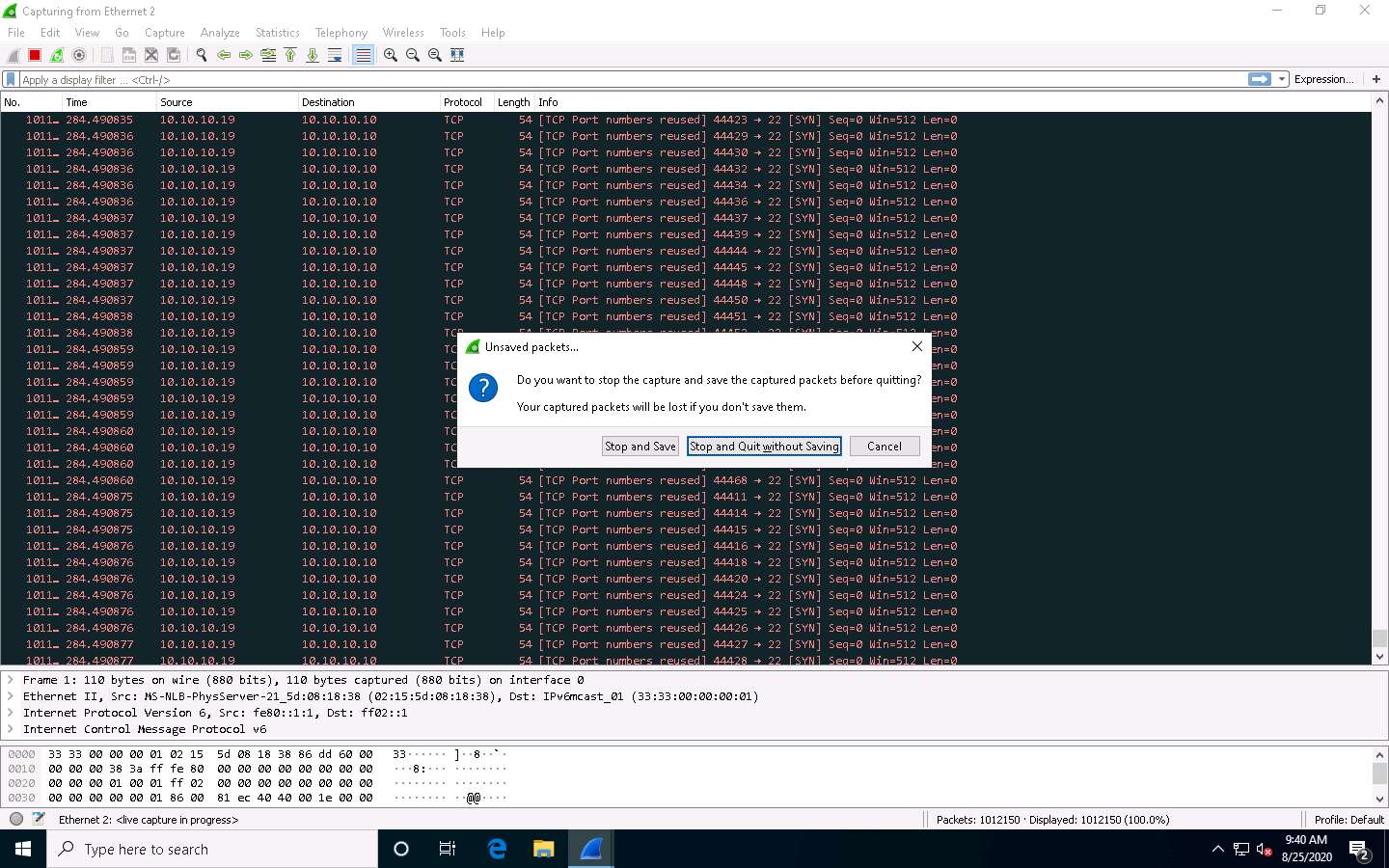The width and height of the screenshot is (1389, 868).
Task: Click the Profile: Default status entry
Action: pyautogui.click(x=1348, y=820)
